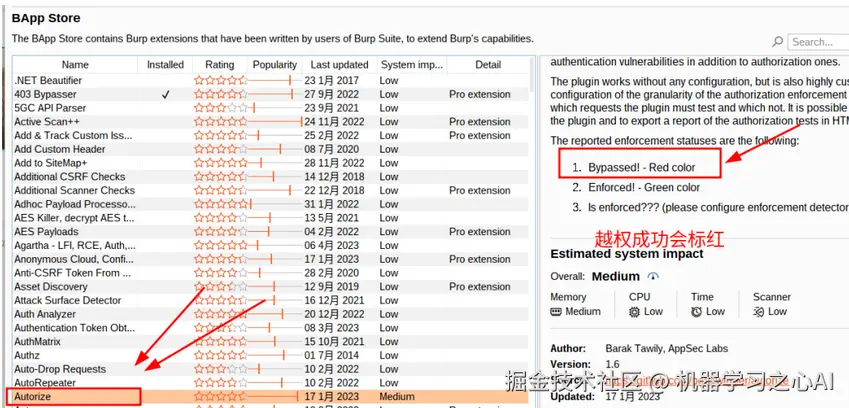
Task: Sort by Popularity column header
Action: 275,65
